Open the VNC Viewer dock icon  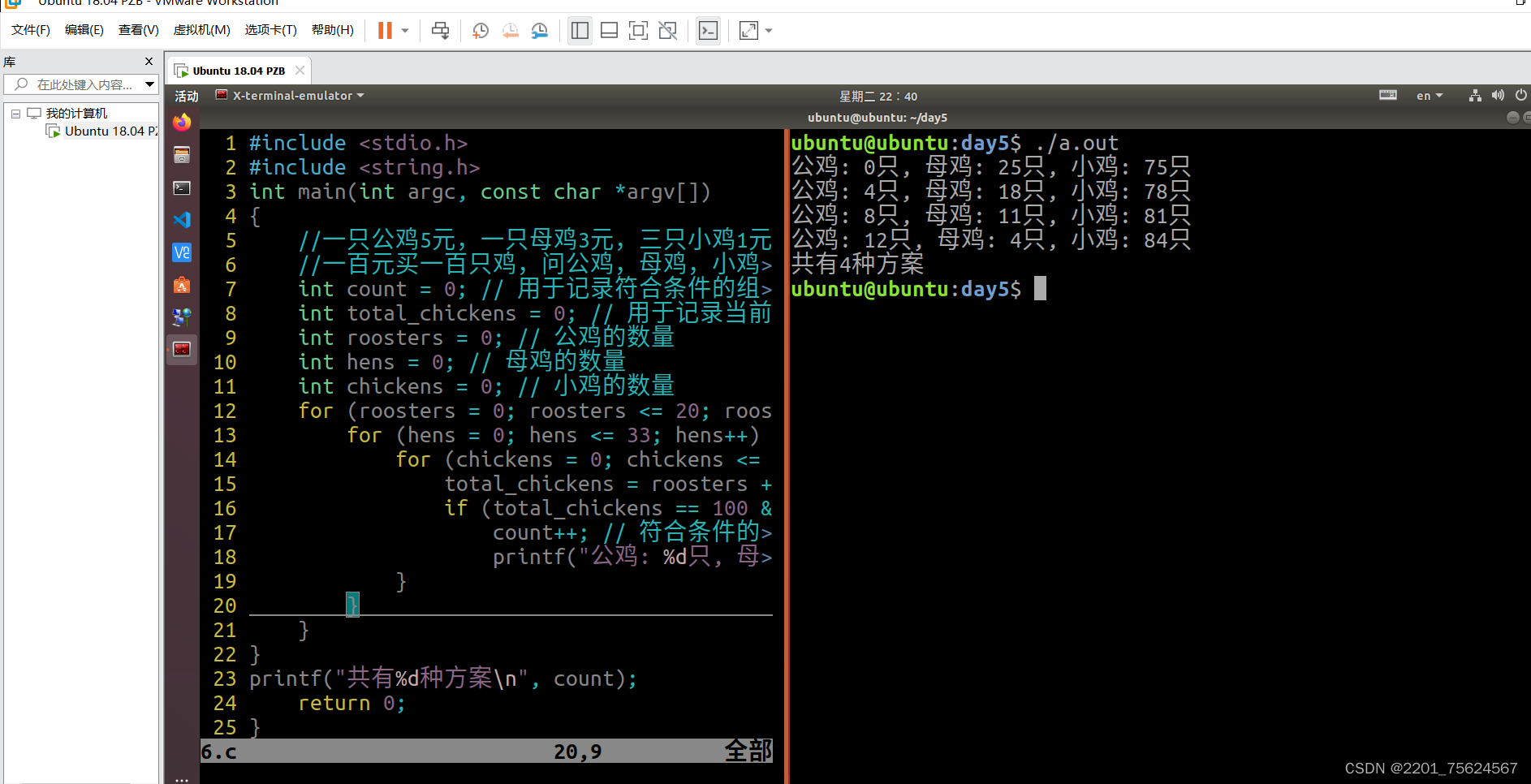pyautogui.click(x=182, y=252)
